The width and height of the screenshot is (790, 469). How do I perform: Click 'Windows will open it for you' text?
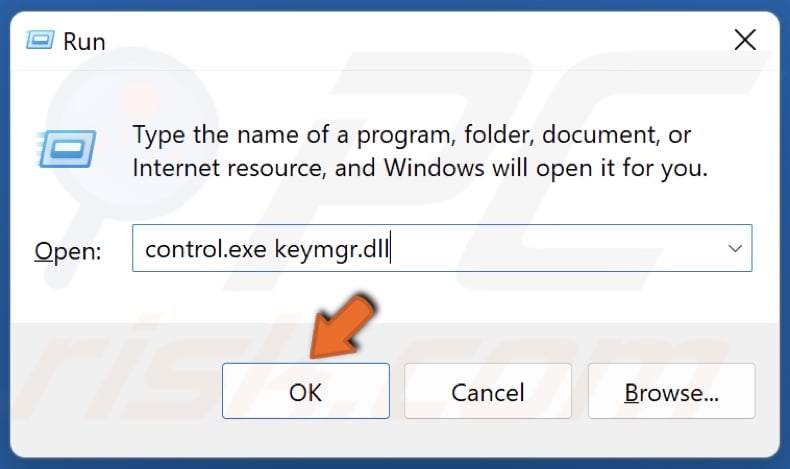pos(546,168)
